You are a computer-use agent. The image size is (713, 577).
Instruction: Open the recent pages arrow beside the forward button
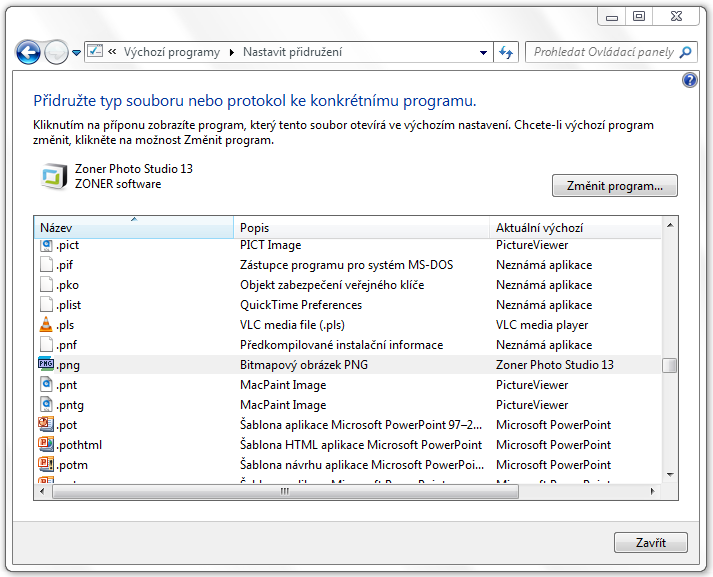[x=76, y=53]
